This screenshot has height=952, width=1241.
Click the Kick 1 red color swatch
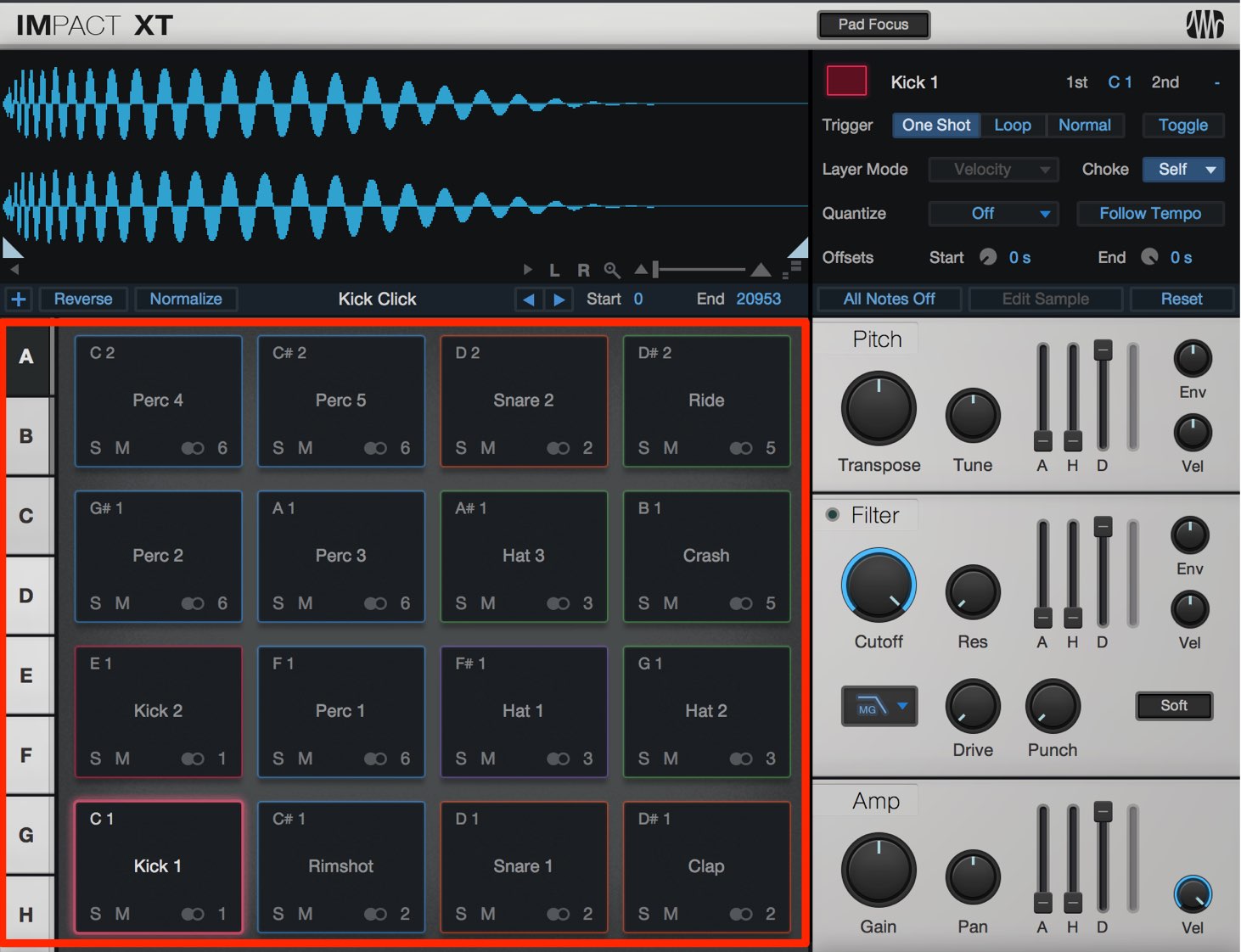[x=846, y=81]
